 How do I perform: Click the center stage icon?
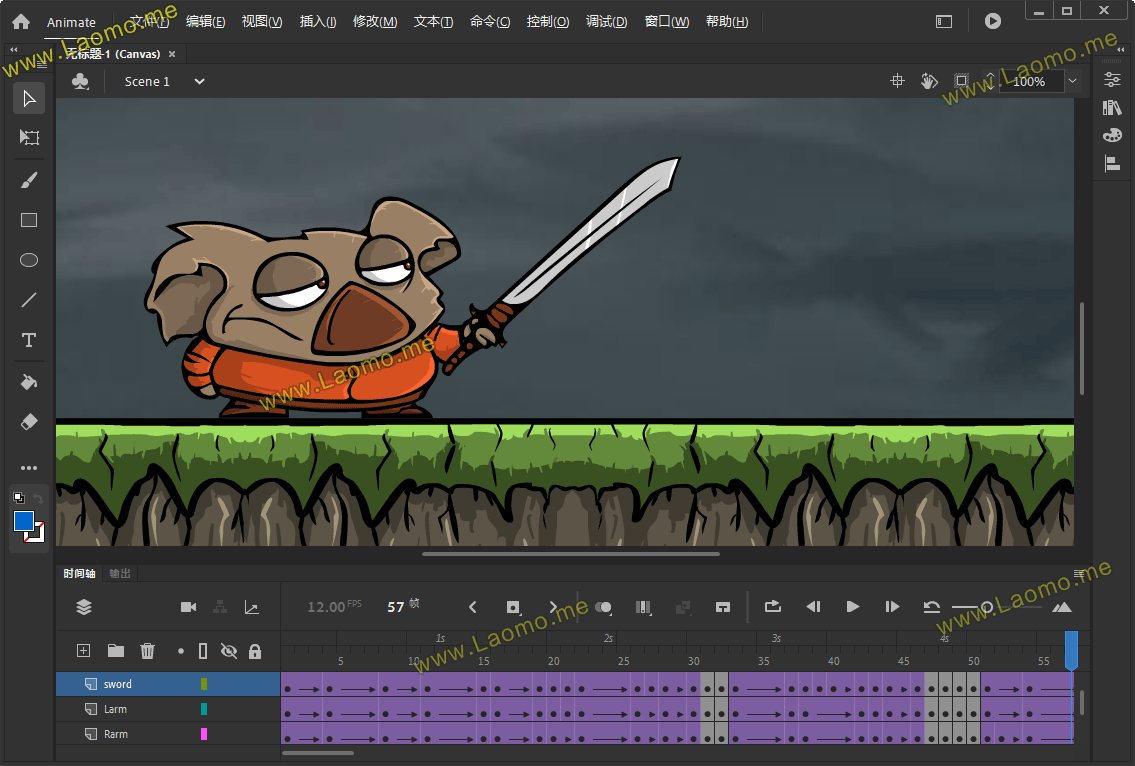tap(898, 81)
